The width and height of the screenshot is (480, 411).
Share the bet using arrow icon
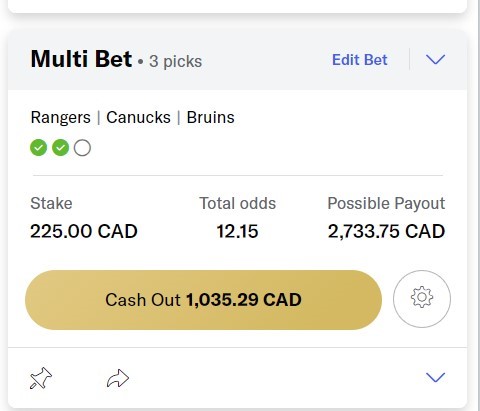[118, 378]
